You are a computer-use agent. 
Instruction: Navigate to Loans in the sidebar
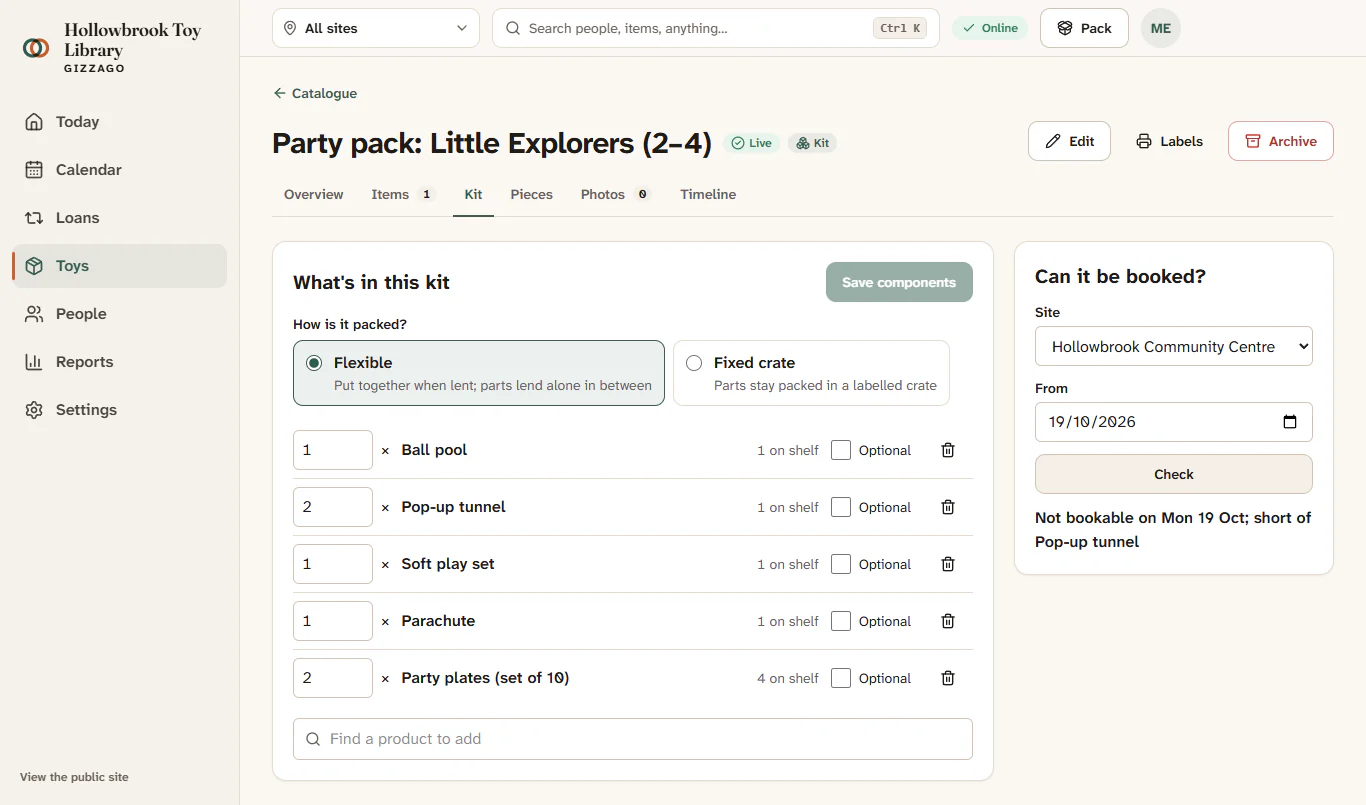coord(120,218)
